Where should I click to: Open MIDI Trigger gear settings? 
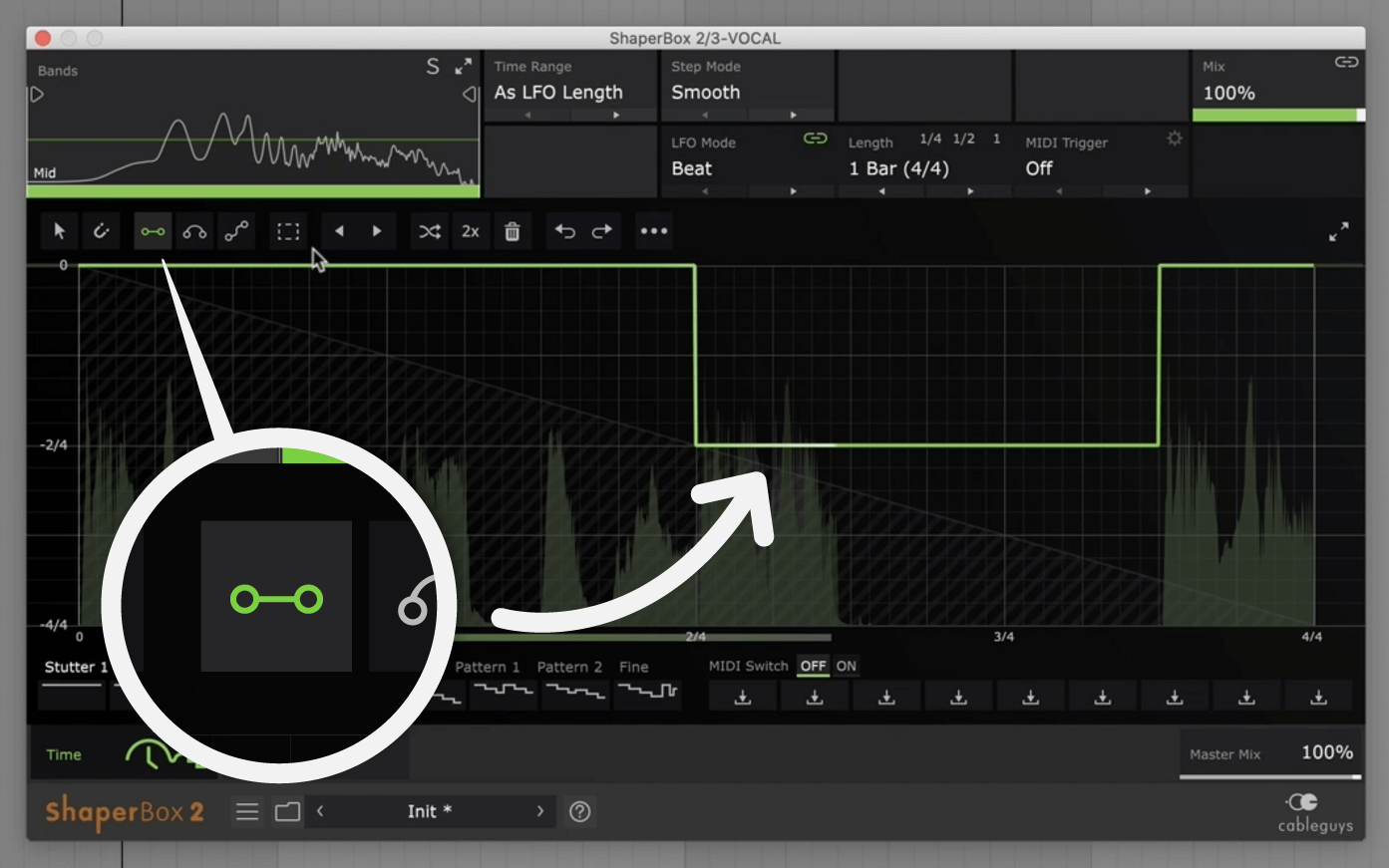click(x=1175, y=139)
